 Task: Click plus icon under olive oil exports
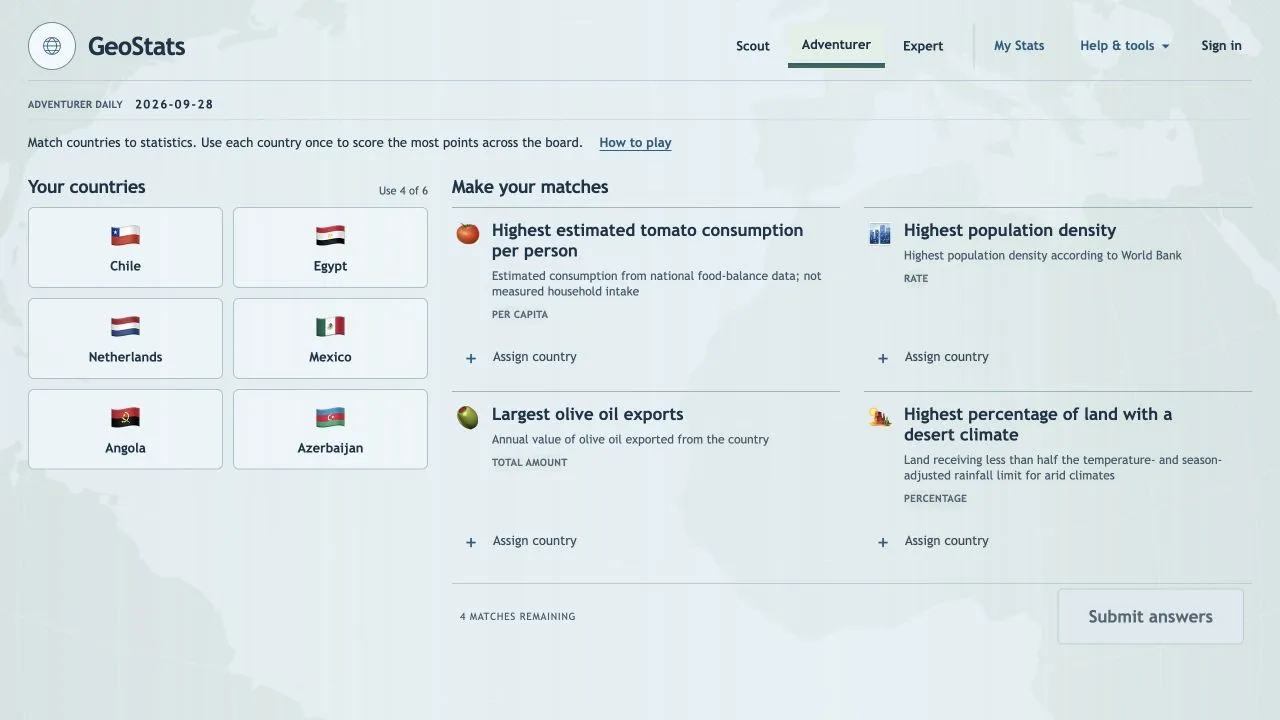coord(471,542)
